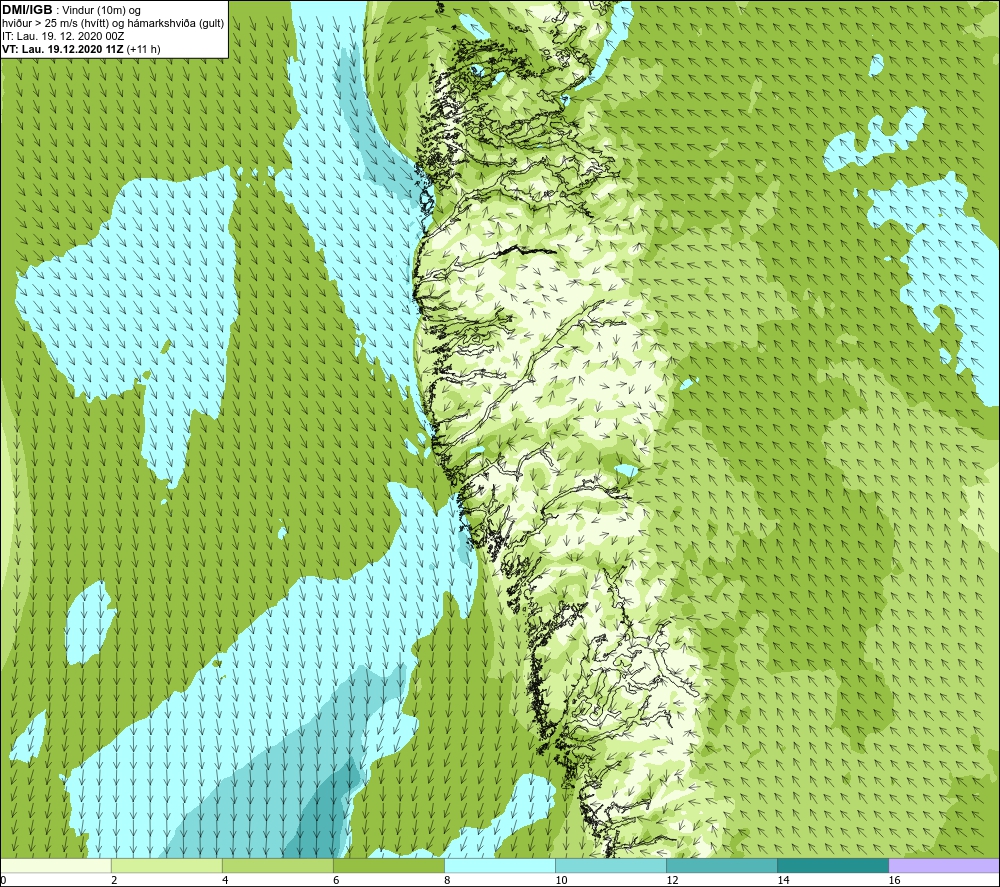Viewport: 1000px width, 887px height.
Task: Click the 'Vindur (10m) og' label
Action: (x=102, y=11)
